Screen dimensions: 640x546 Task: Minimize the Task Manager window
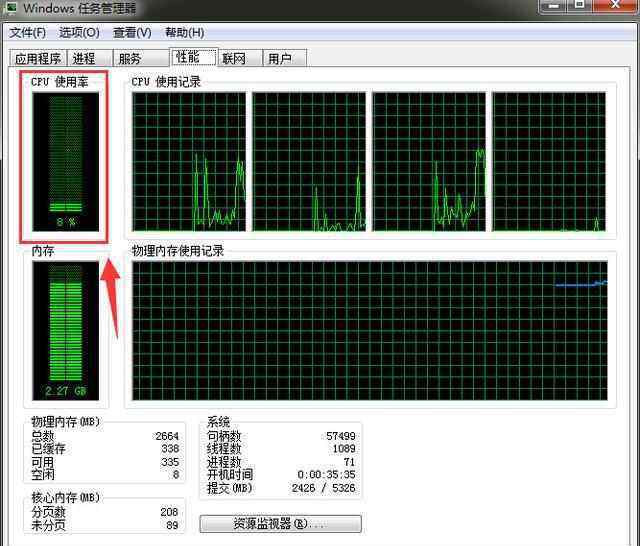coord(553,6)
